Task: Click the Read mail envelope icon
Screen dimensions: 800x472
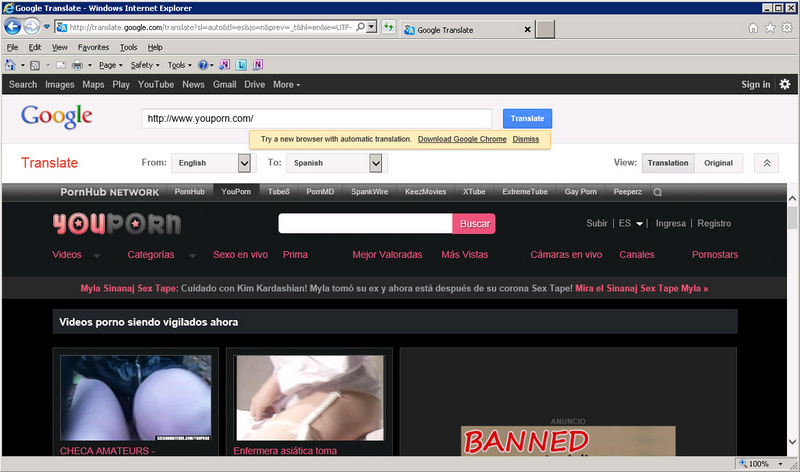Action: click(61, 65)
